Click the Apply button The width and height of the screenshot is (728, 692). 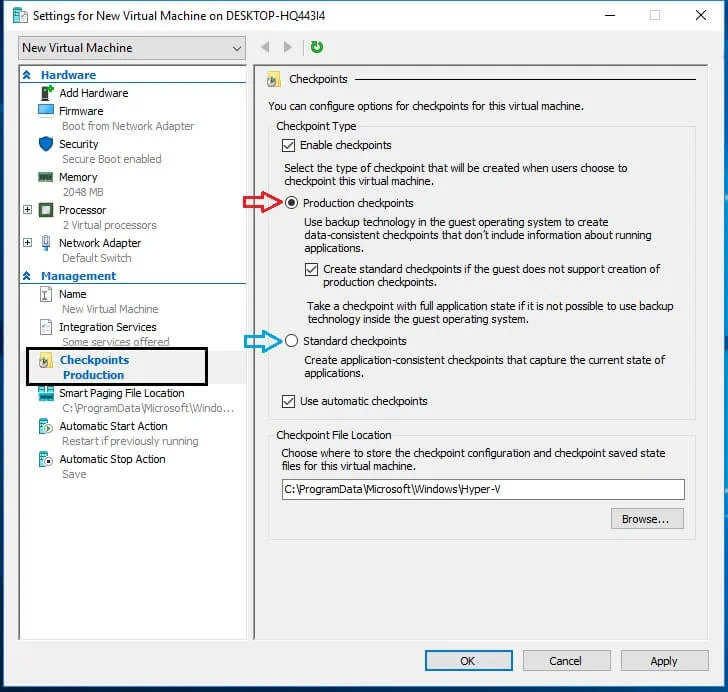click(663, 661)
